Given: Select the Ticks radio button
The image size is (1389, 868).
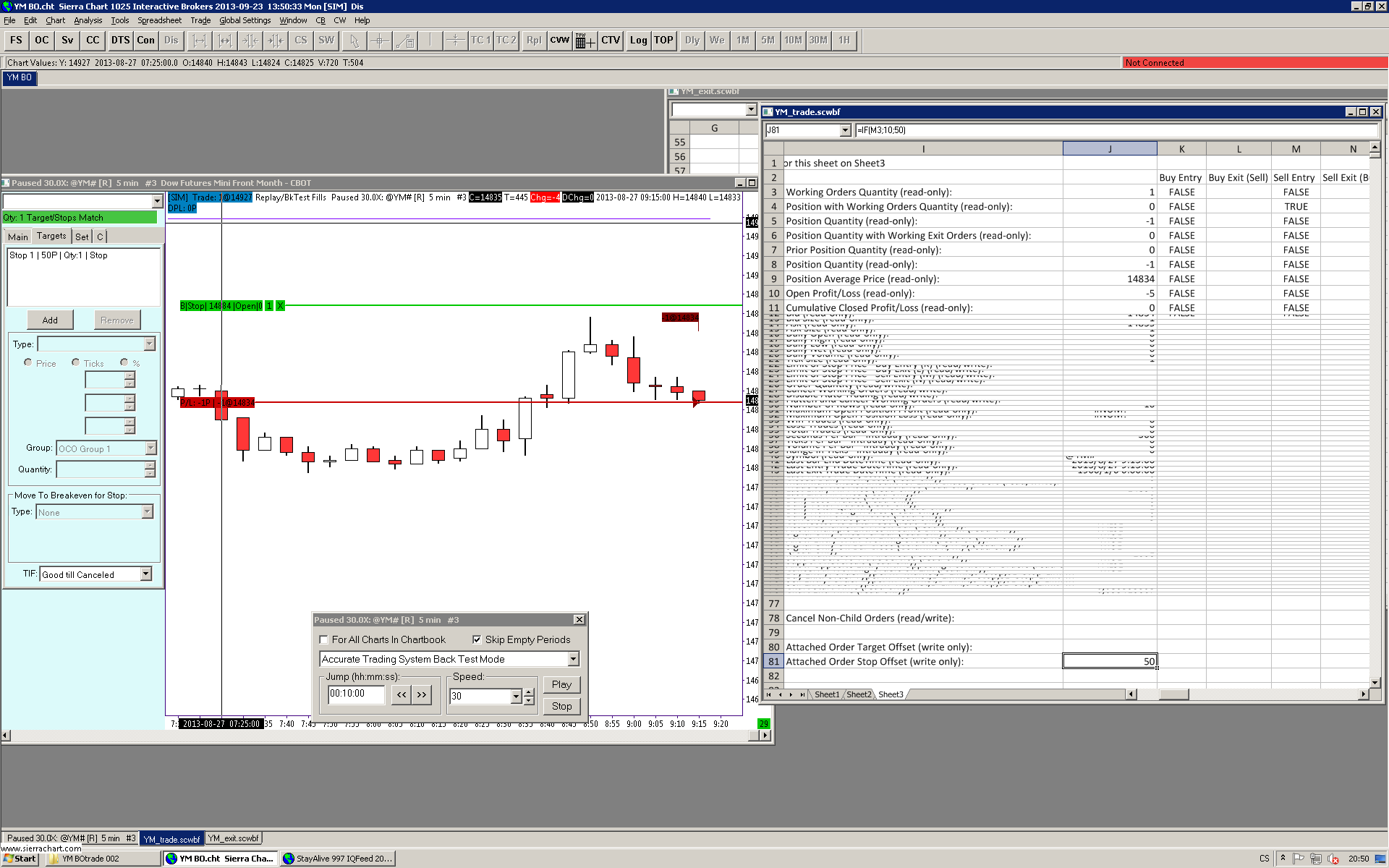Looking at the screenshot, I should coord(75,362).
